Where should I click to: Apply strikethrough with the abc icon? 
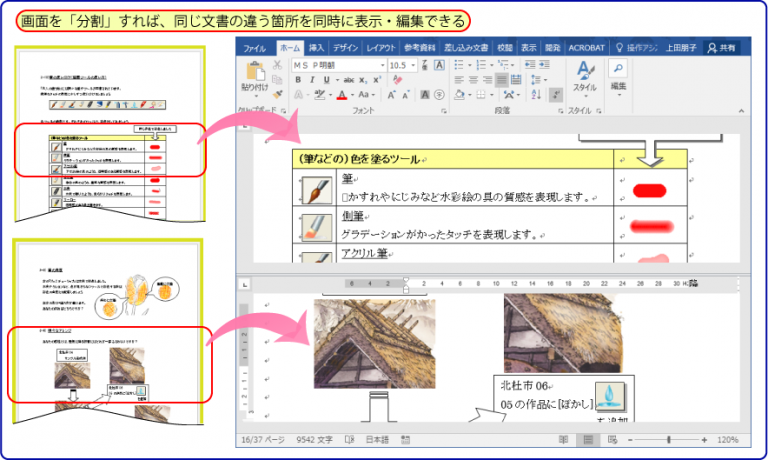click(x=349, y=80)
